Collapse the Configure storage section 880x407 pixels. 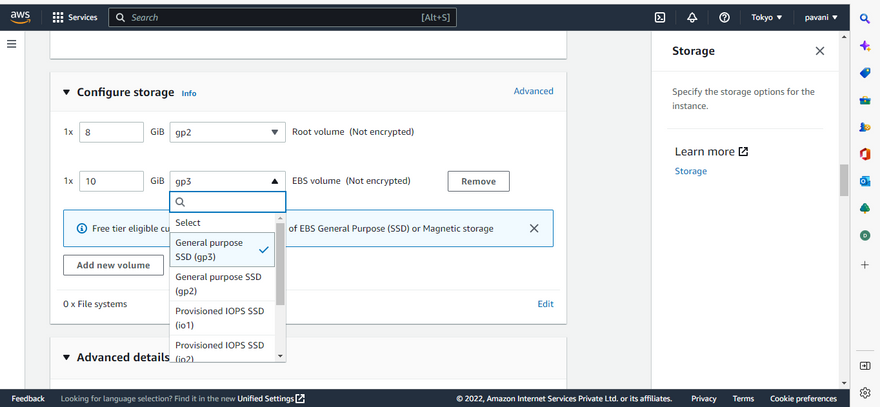[x=67, y=92]
